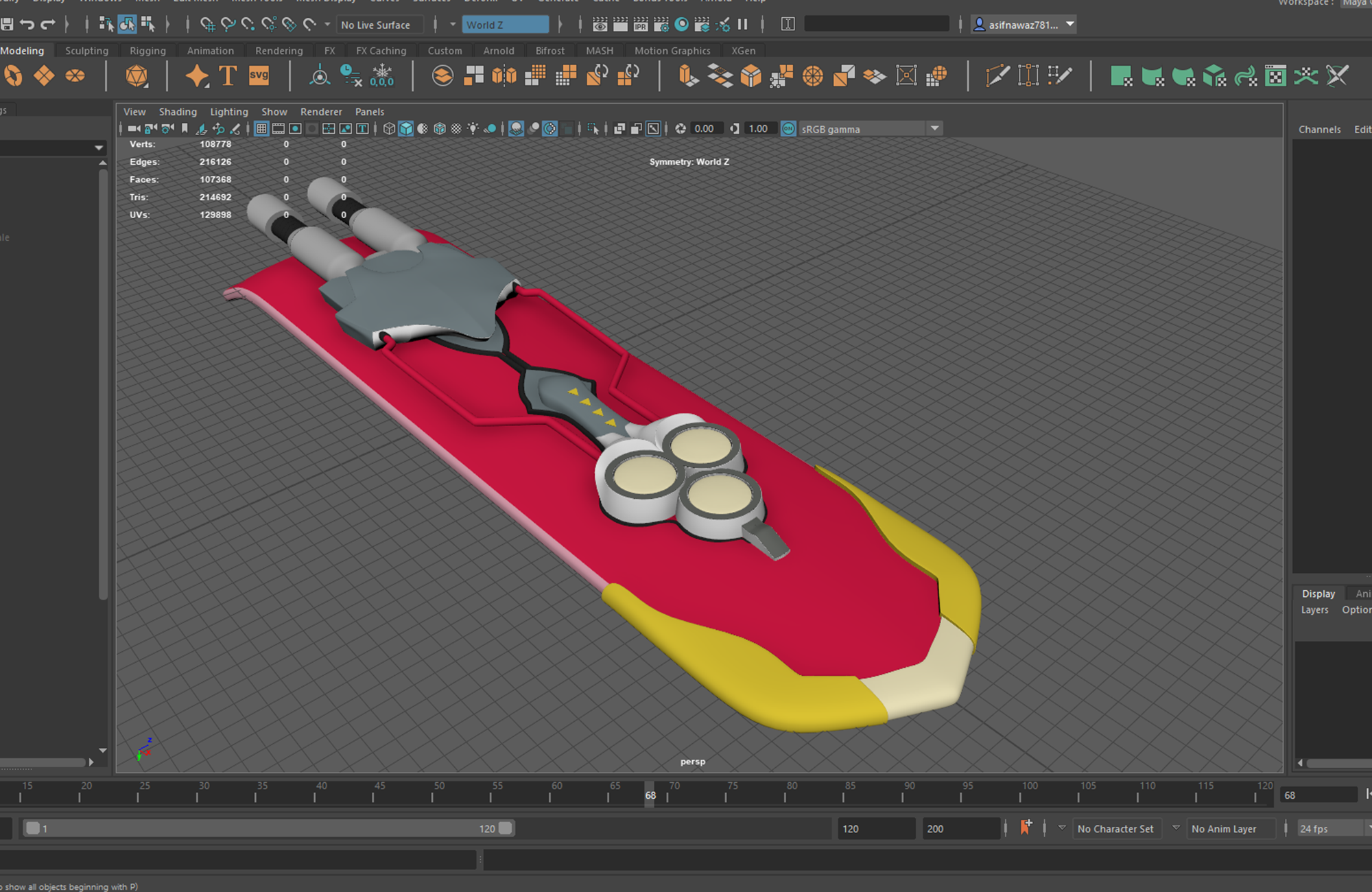Toggle wireframe shading cube icon

point(389,129)
